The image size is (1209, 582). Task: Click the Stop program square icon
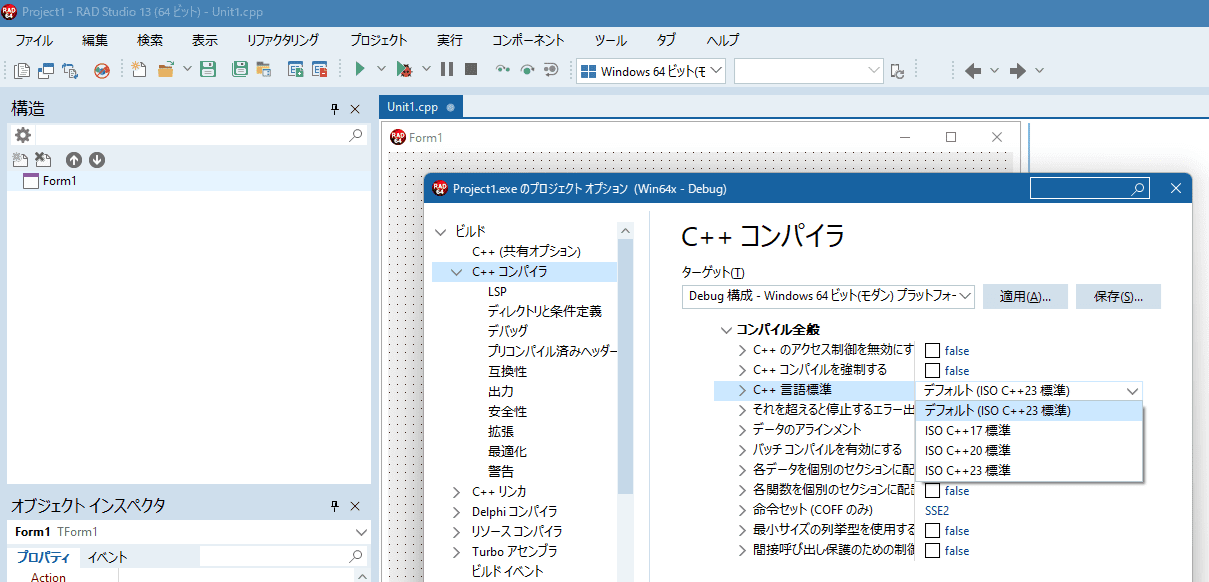click(x=471, y=70)
